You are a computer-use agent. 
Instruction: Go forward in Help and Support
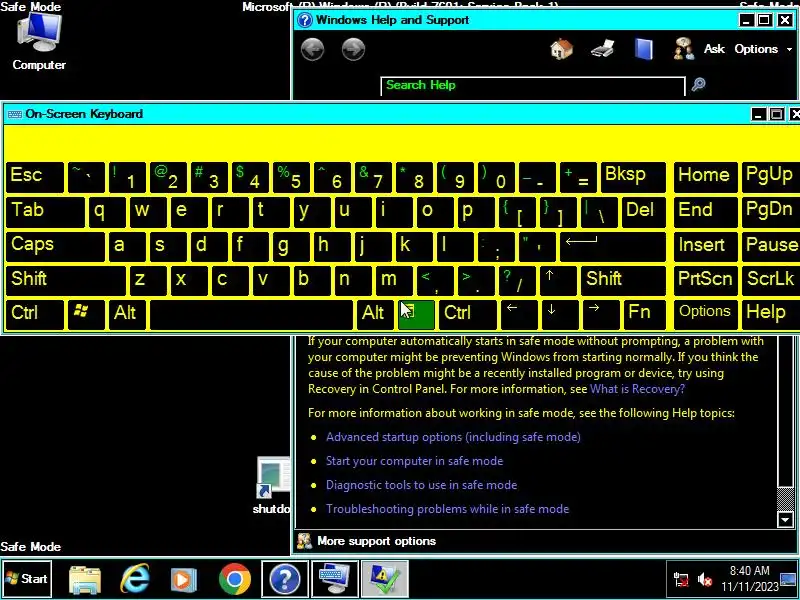pos(353,50)
